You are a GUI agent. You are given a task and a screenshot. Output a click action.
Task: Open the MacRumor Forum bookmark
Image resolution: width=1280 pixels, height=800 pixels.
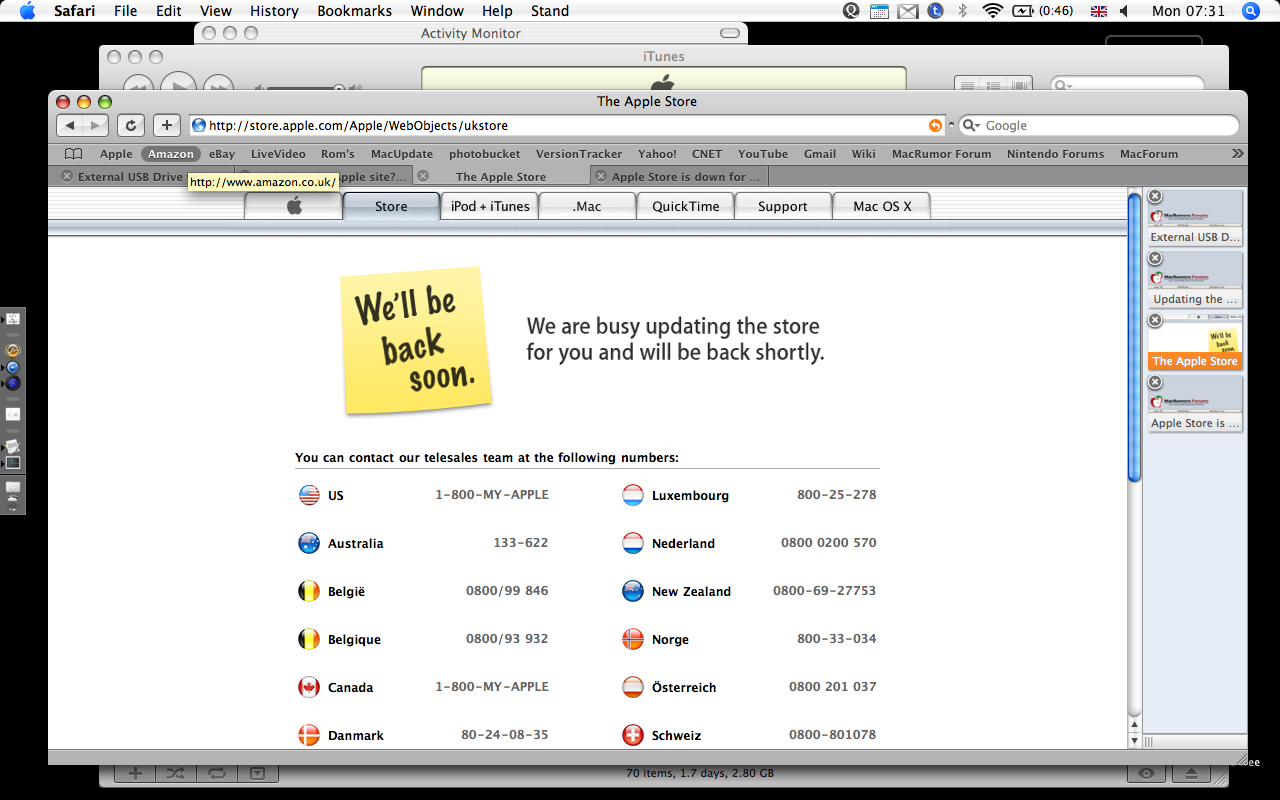pos(941,154)
